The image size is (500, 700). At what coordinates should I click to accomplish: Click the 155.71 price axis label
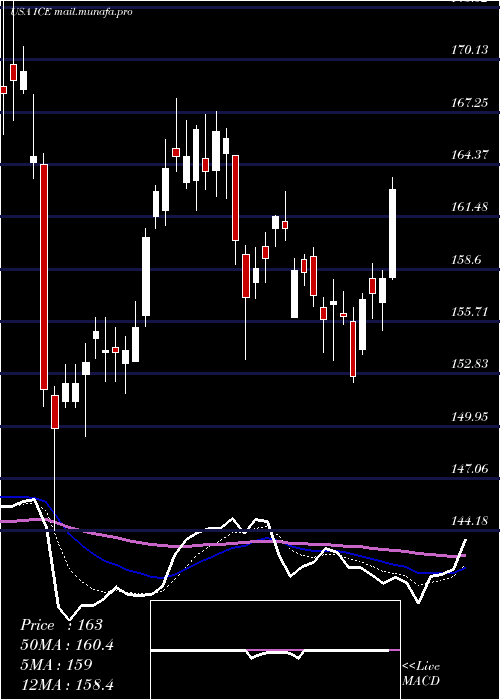[469, 312]
